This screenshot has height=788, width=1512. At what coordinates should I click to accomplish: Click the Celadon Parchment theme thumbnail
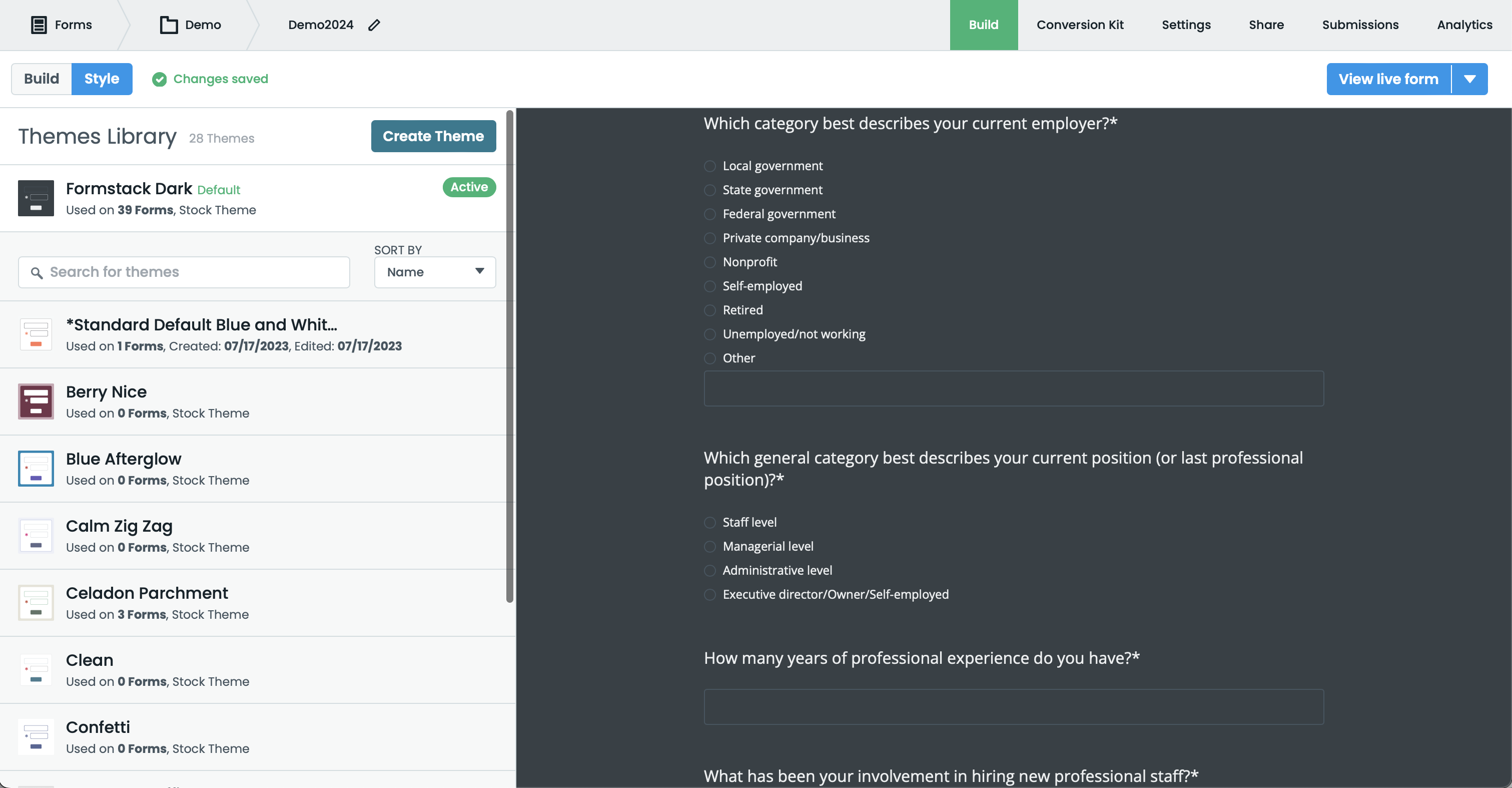coord(36,602)
